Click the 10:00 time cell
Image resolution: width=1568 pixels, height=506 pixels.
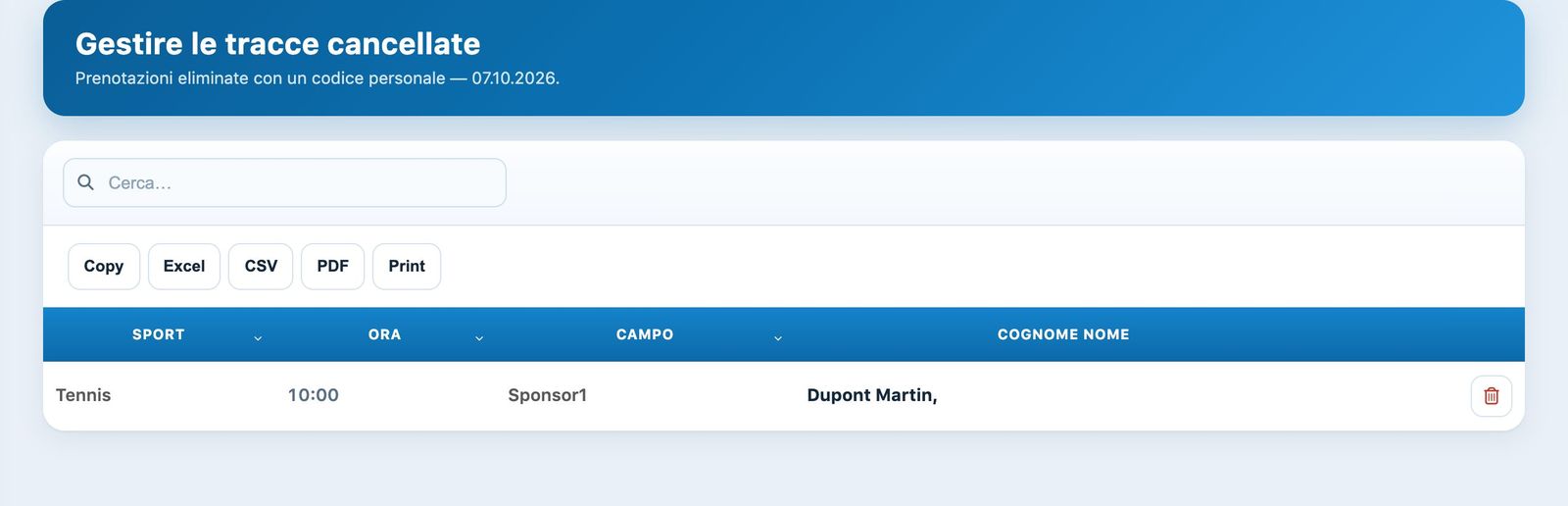pyautogui.click(x=314, y=395)
